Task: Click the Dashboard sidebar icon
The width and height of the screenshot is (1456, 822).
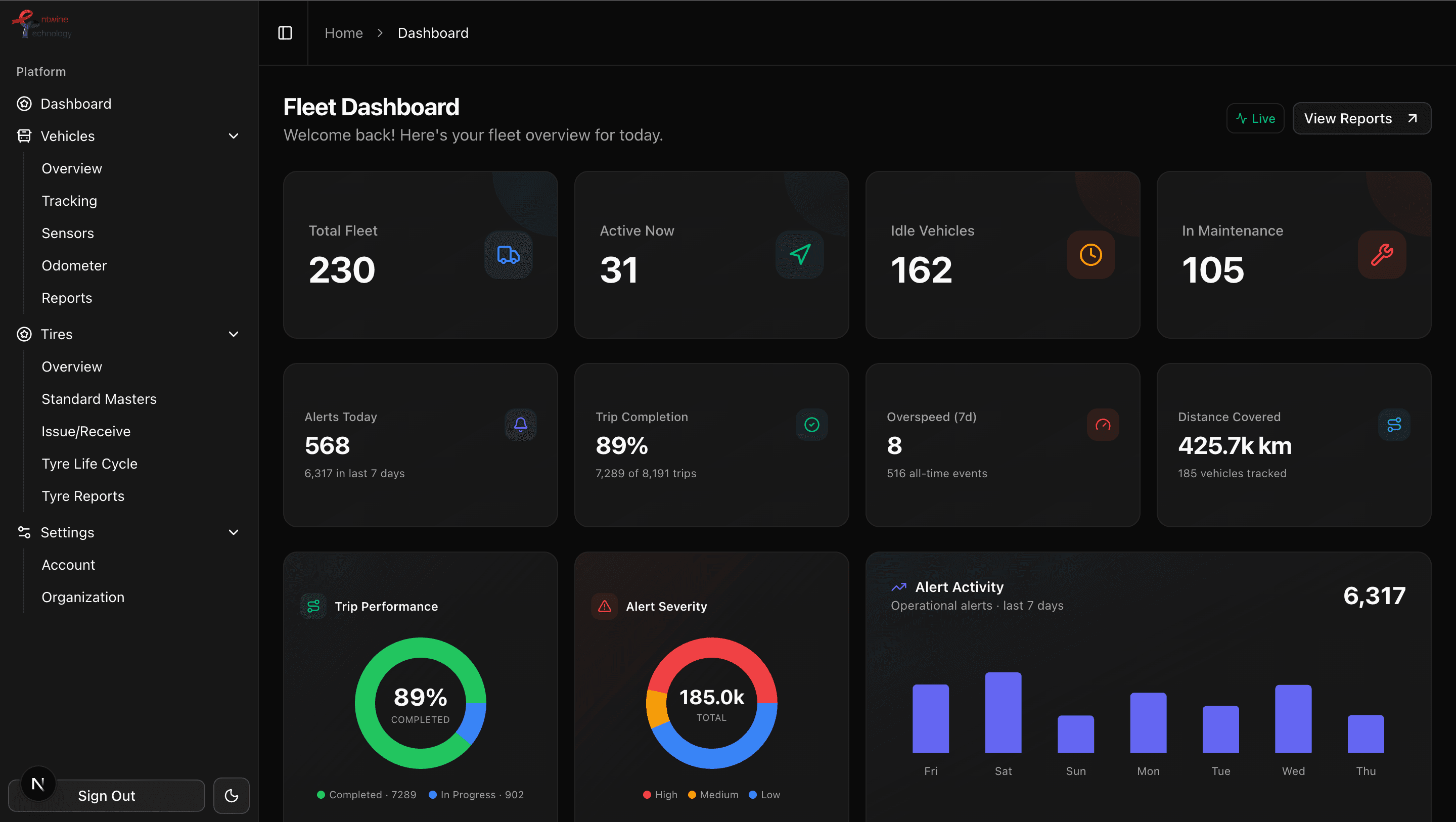Action: pos(24,104)
